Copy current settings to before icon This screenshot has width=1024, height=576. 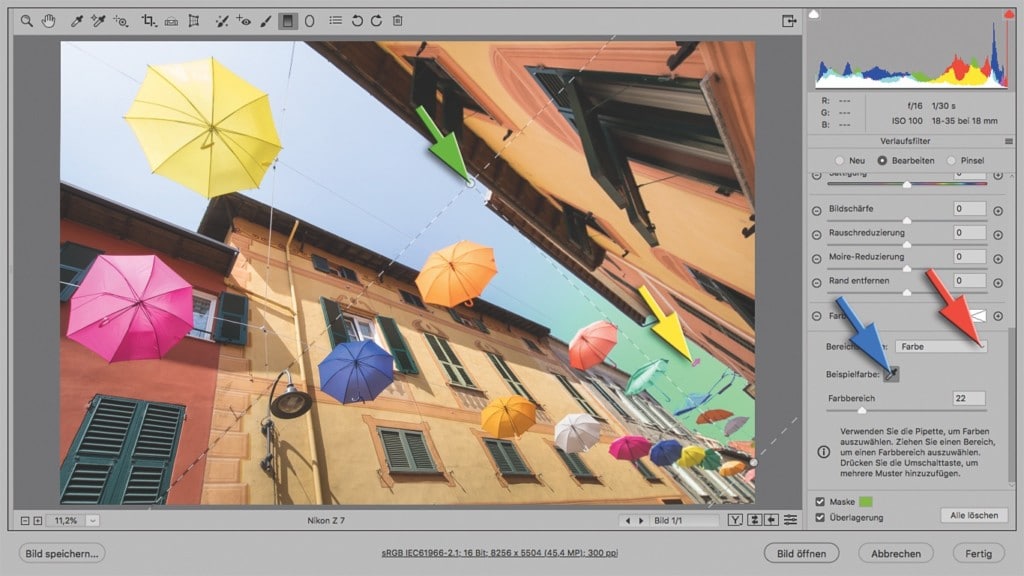coord(772,520)
